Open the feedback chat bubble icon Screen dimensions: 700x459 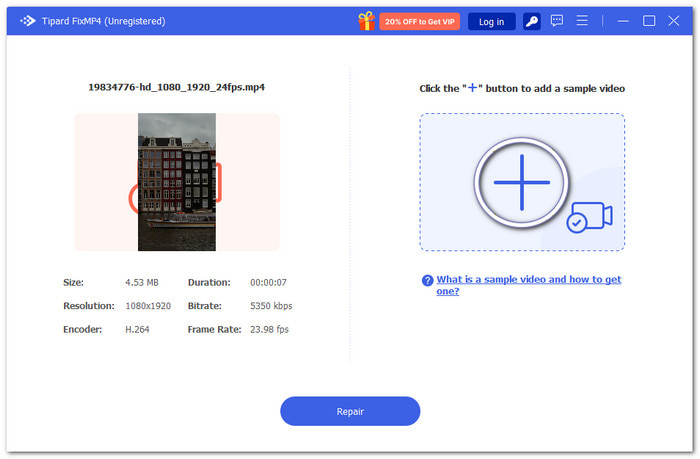point(556,21)
